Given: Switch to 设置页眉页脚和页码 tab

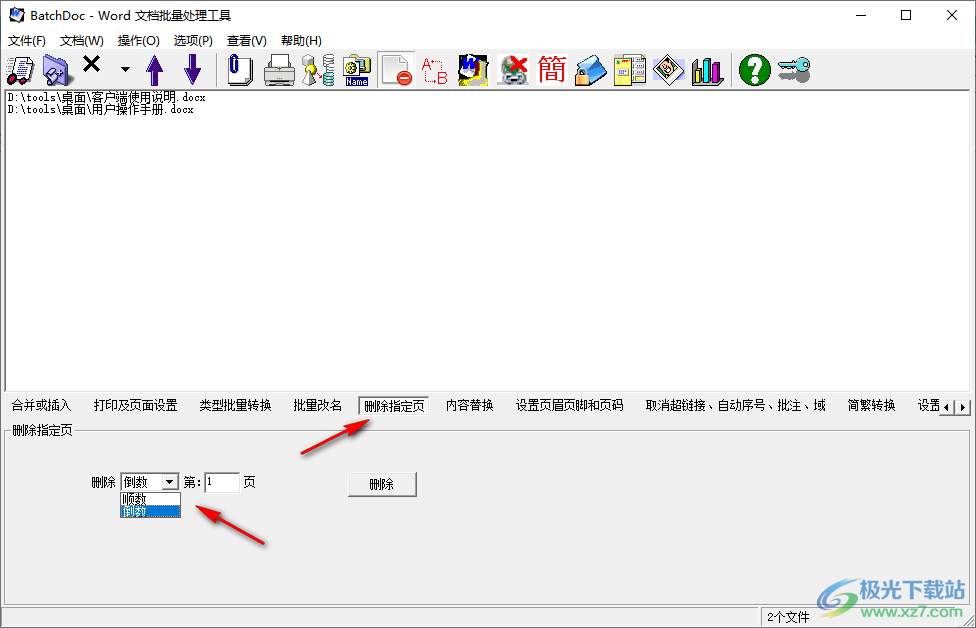Looking at the screenshot, I should coord(569,406).
